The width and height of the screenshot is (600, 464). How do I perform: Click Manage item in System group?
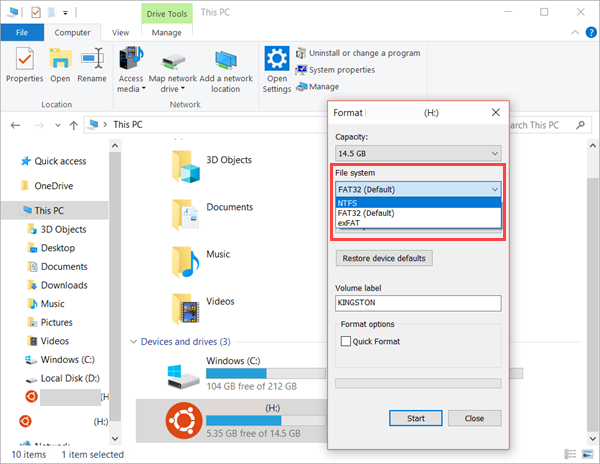click(317, 87)
